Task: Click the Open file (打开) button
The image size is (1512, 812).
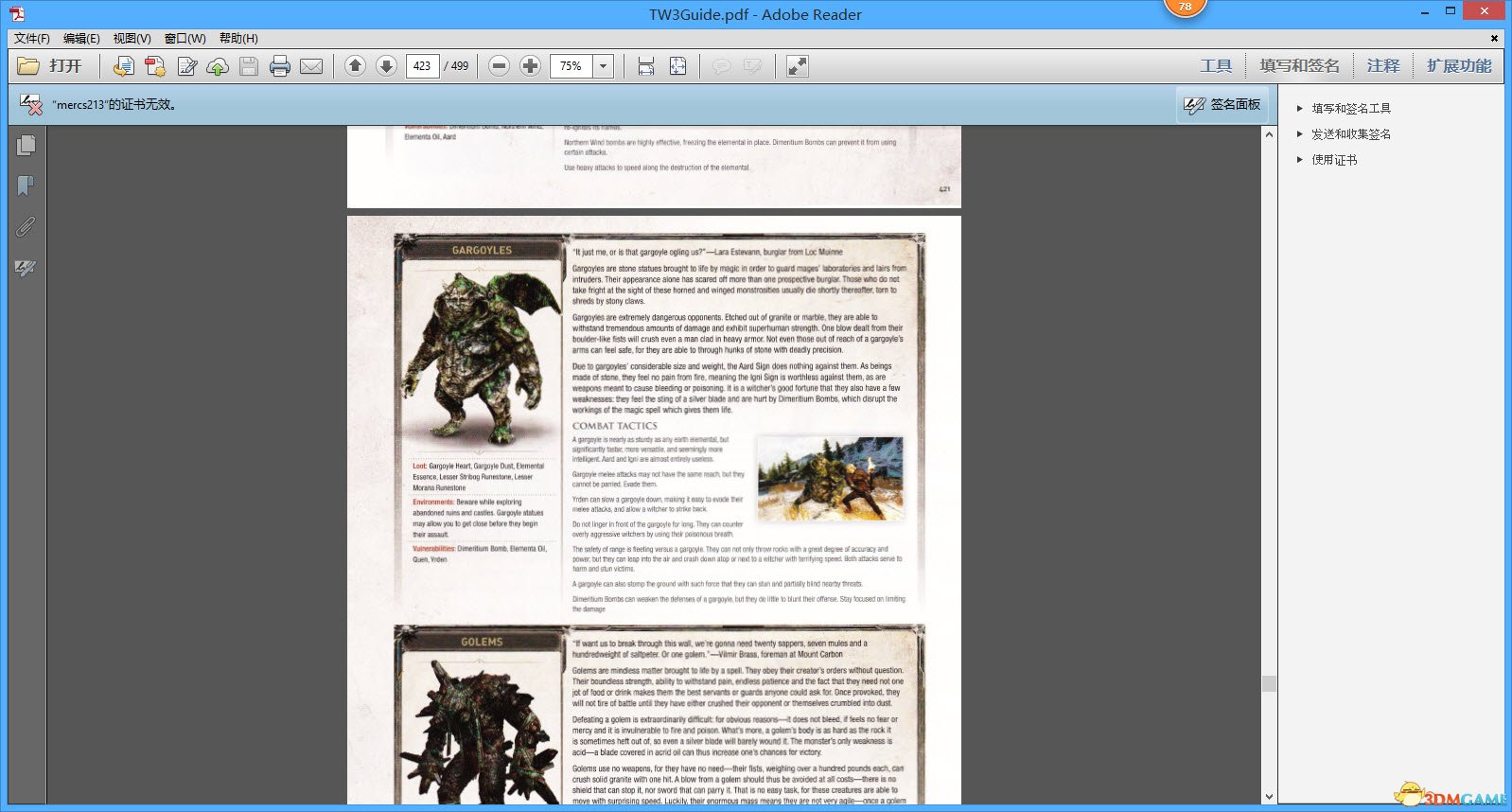Action: tap(50, 66)
